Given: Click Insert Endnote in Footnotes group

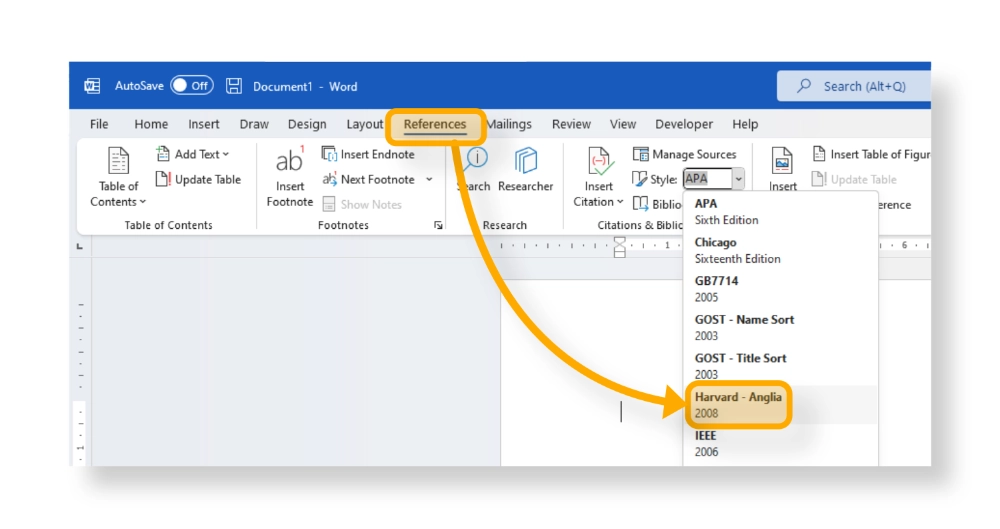Looking at the screenshot, I should (x=368, y=154).
